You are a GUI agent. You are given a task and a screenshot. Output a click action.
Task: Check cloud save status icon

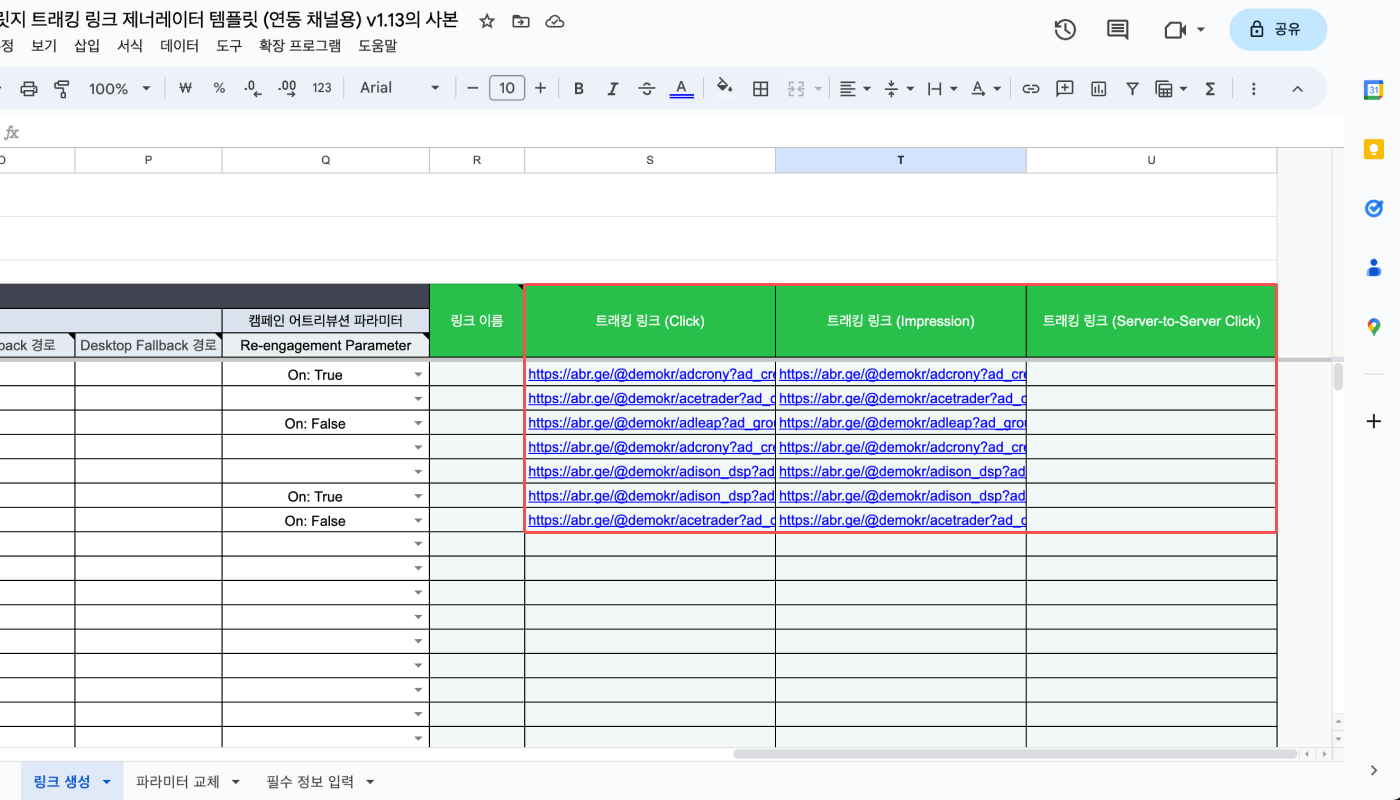click(x=555, y=21)
